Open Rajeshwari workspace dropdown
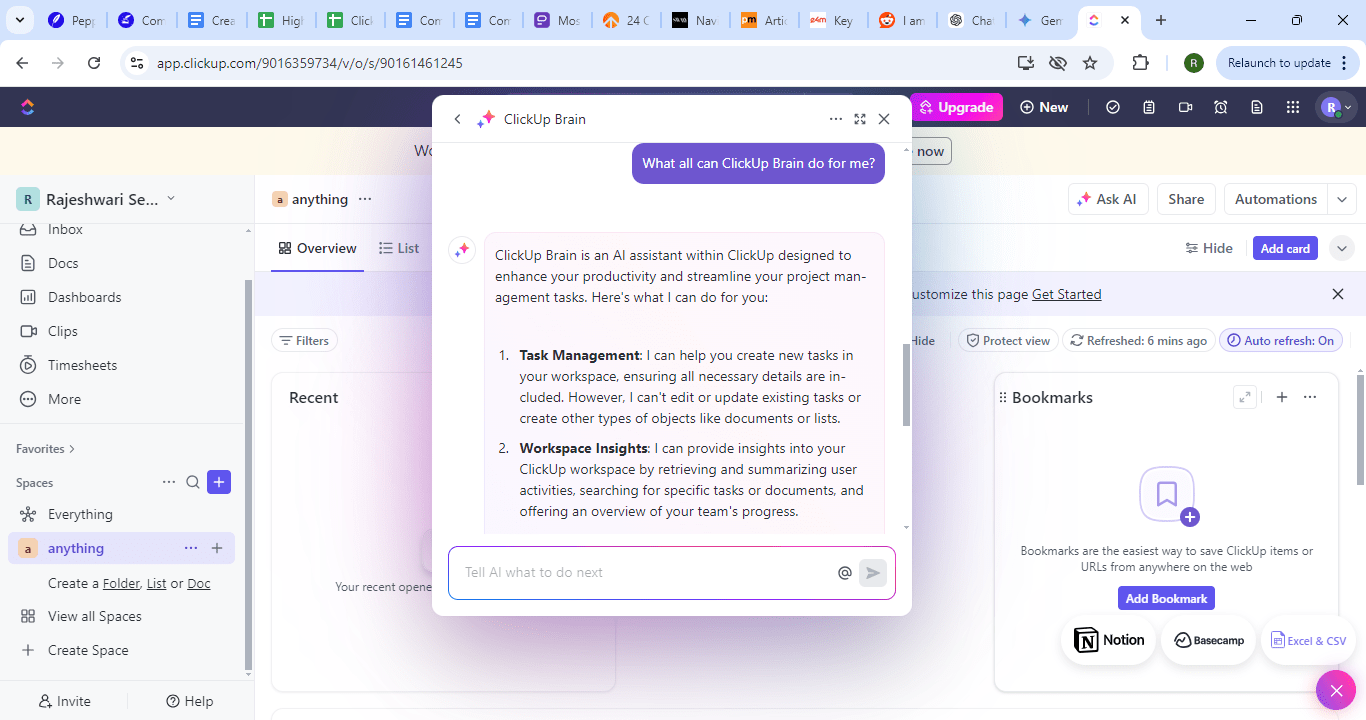Viewport: 1366px width, 720px height. tap(96, 199)
